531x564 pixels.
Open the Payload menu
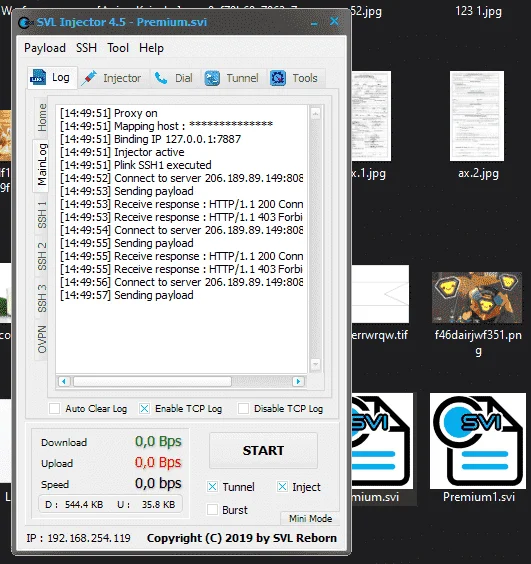45,48
